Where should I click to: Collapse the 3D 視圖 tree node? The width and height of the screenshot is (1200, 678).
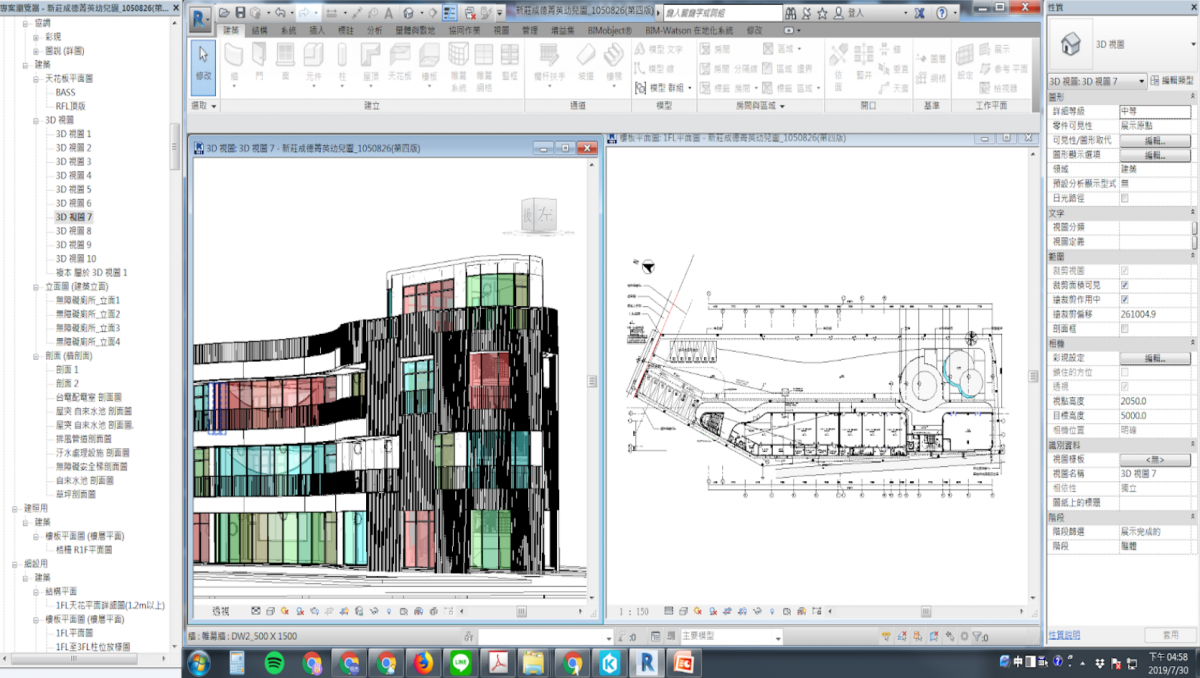point(36,120)
